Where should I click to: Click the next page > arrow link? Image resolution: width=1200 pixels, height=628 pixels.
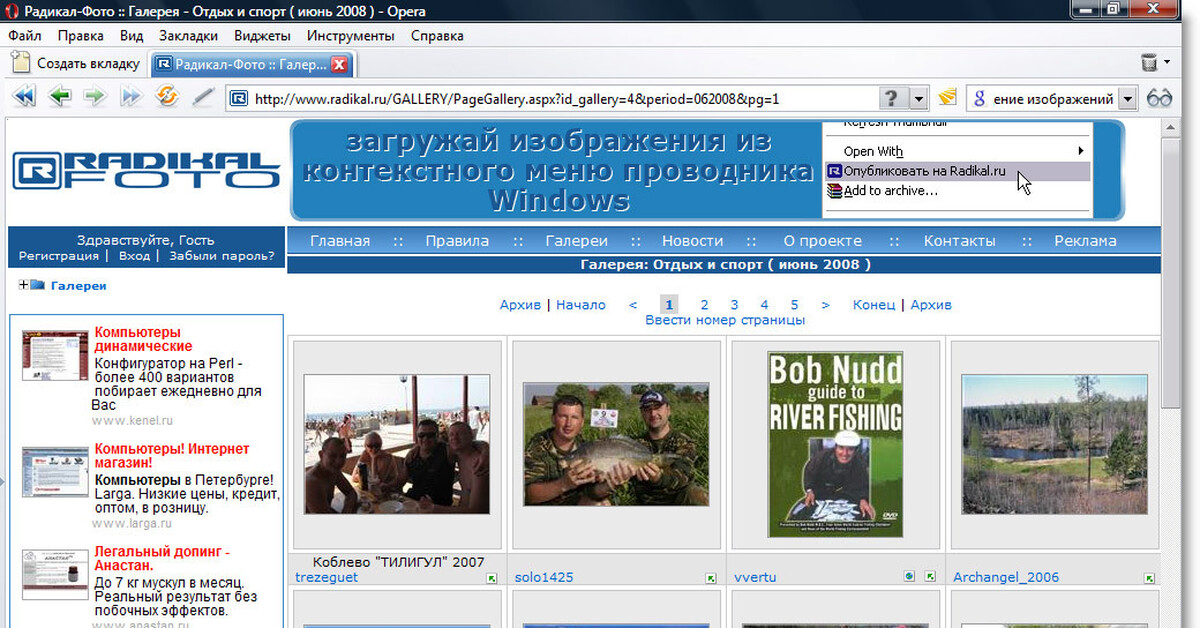click(x=825, y=305)
